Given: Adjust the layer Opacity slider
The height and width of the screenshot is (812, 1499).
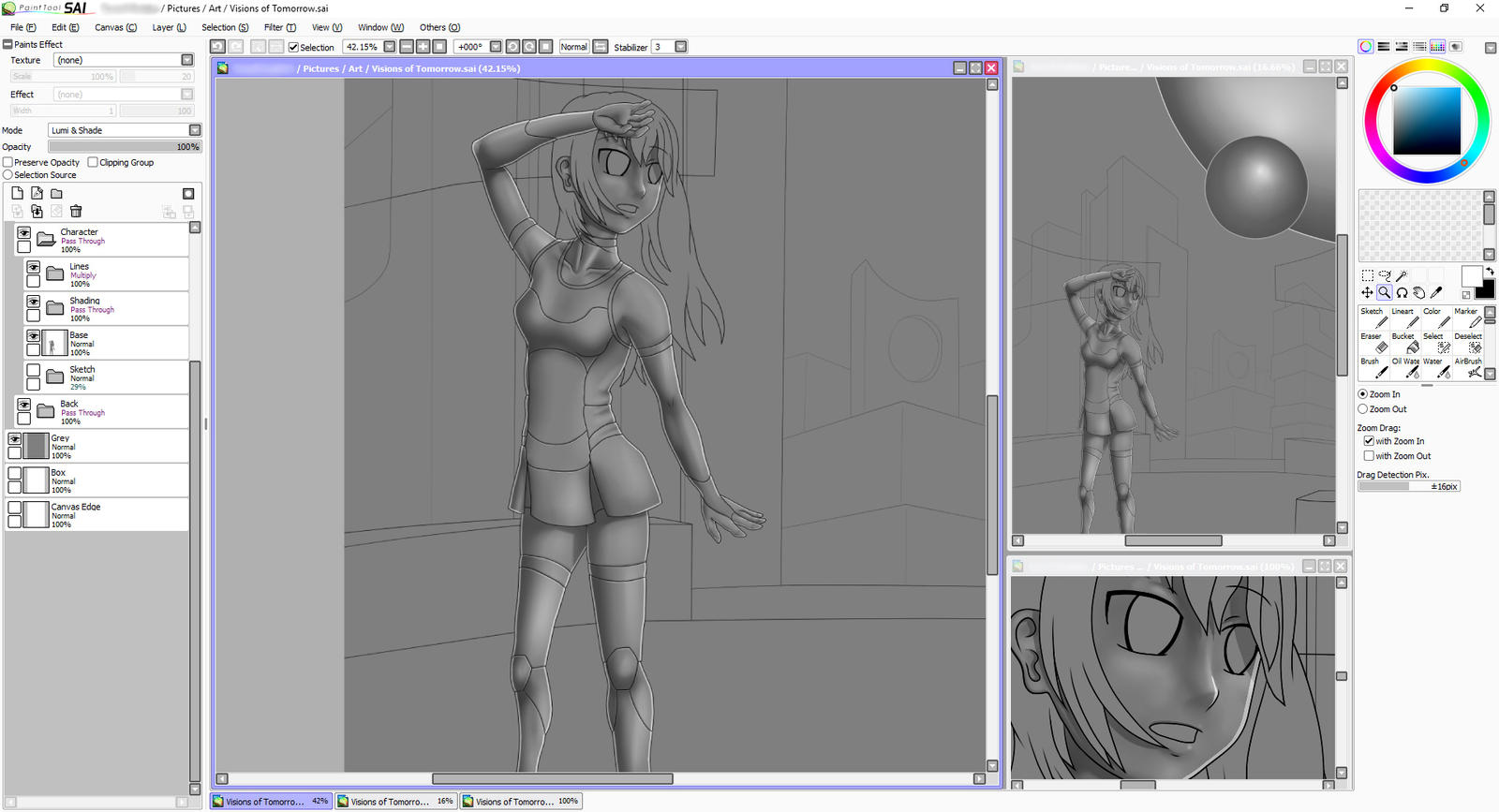Looking at the screenshot, I should coord(125,146).
